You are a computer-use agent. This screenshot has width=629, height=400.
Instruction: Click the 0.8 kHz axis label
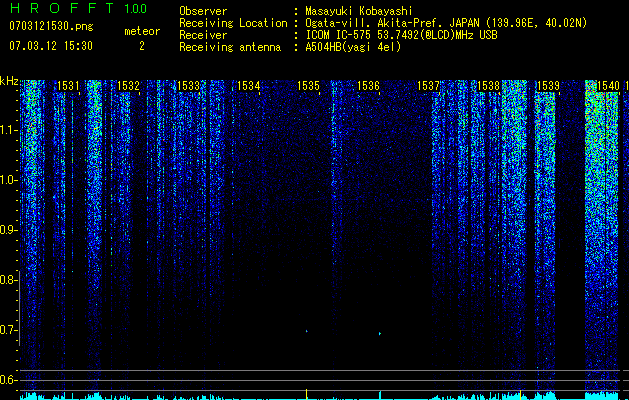coord(8,280)
